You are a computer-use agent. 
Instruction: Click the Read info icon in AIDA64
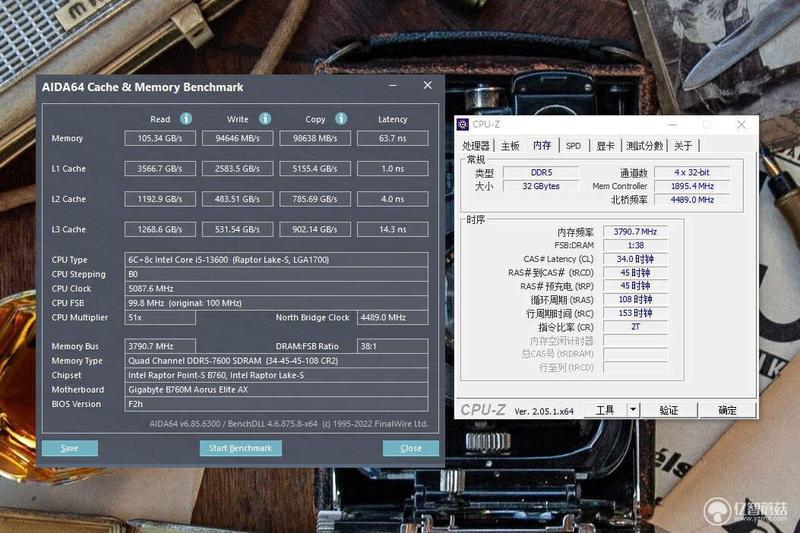(186, 119)
